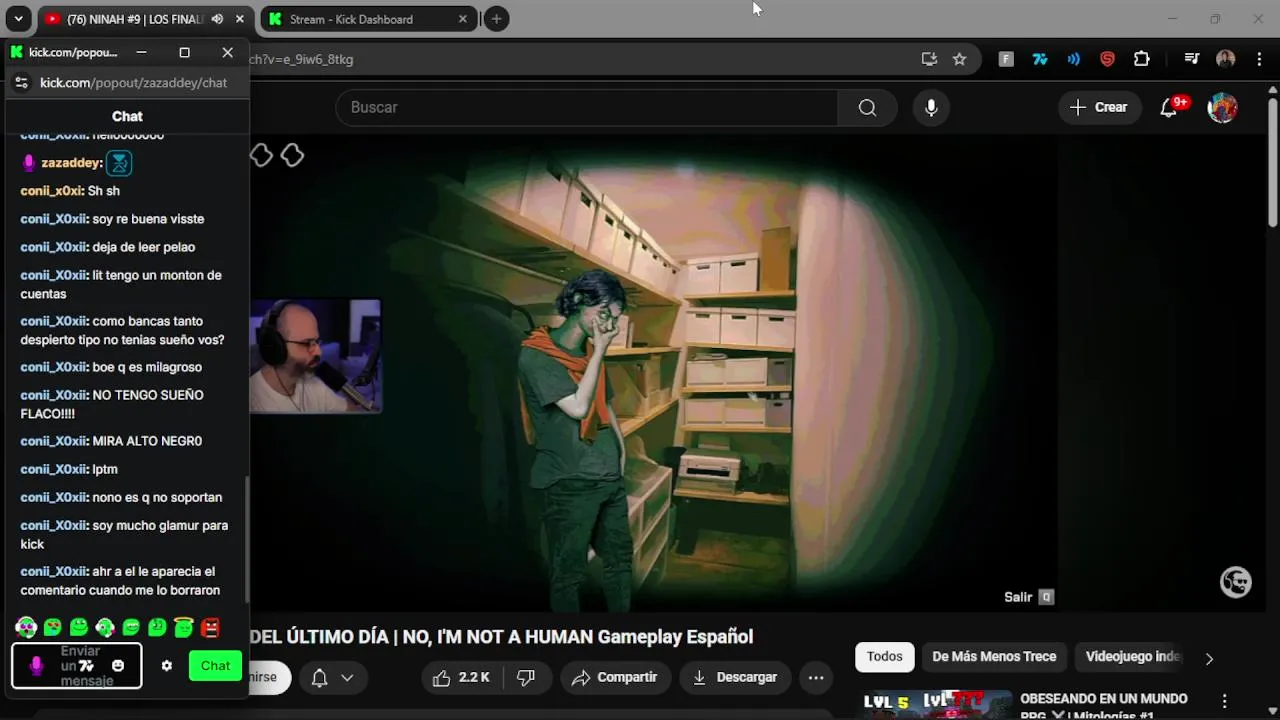Open the tab search dropdown arrow

18,19
